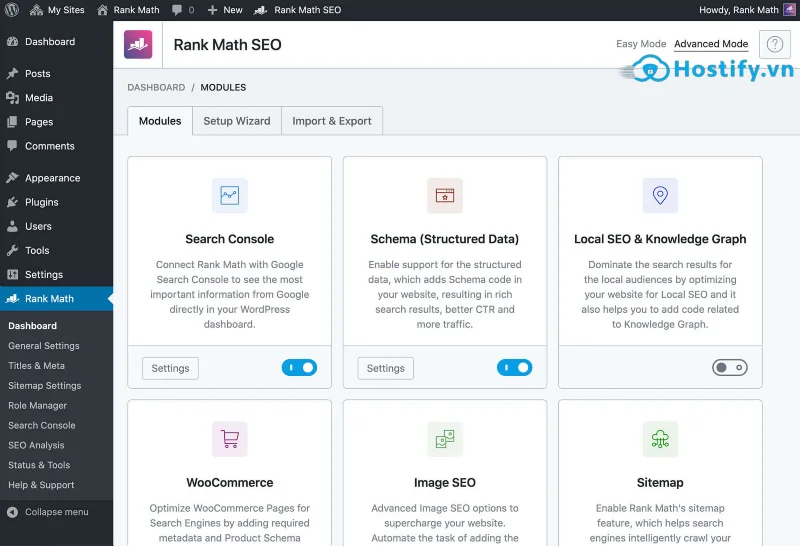Click the WooCommerce card title
The image size is (800, 546).
tap(230, 482)
